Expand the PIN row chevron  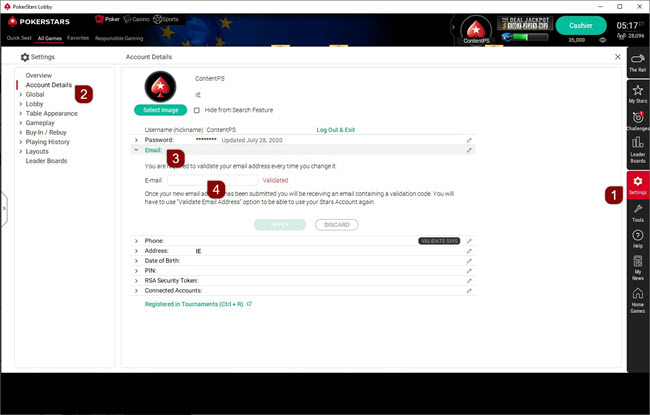point(136,271)
